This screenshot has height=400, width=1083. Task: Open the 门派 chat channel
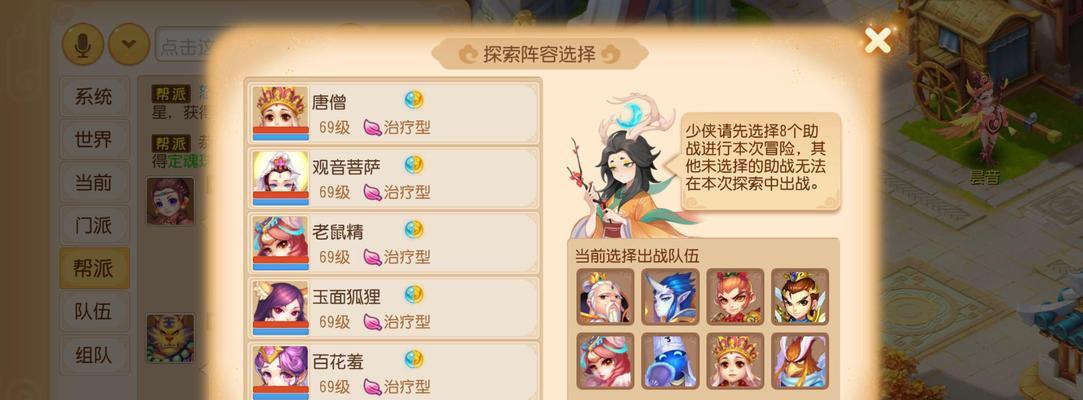pos(94,225)
